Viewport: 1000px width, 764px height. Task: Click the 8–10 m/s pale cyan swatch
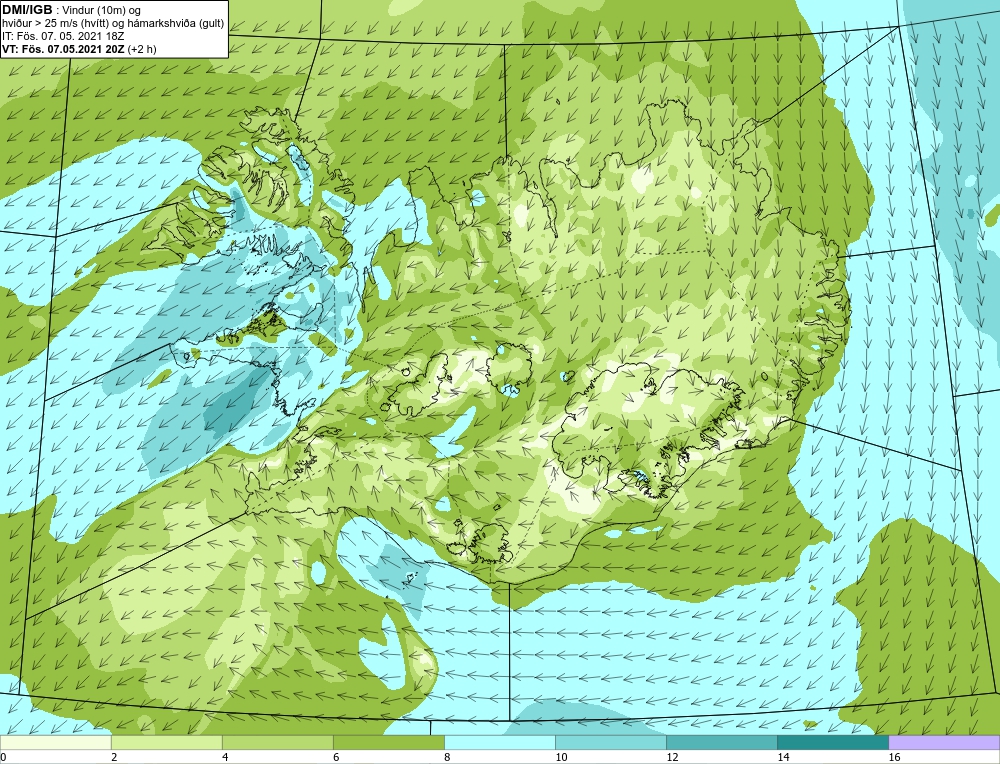pyautogui.click(x=499, y=742)
